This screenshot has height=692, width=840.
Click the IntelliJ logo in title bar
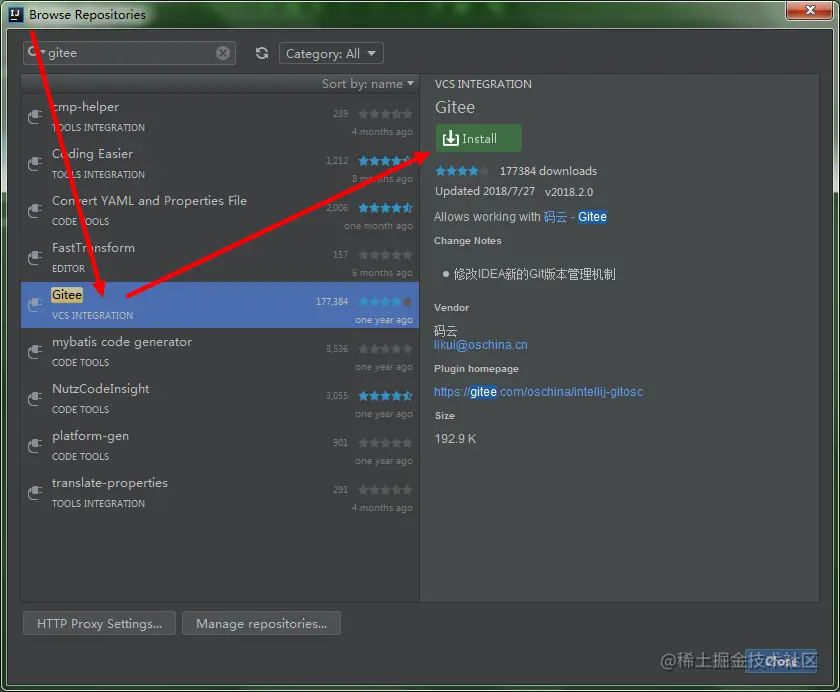pos(16,14)
